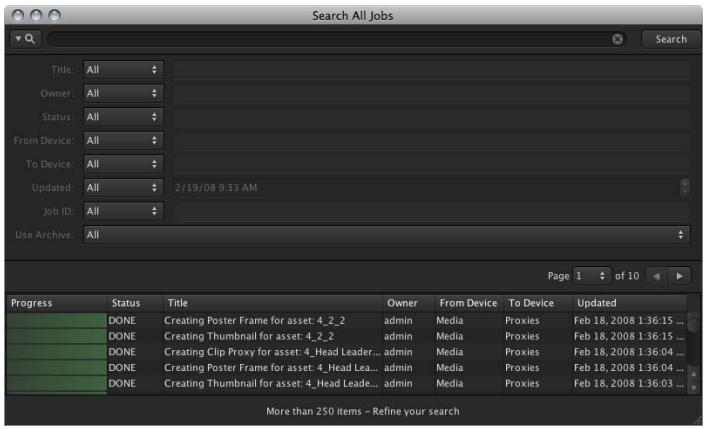Sort by the Owner column header
Viewport: 704px width, 429px height.
(x=409, y=303)
